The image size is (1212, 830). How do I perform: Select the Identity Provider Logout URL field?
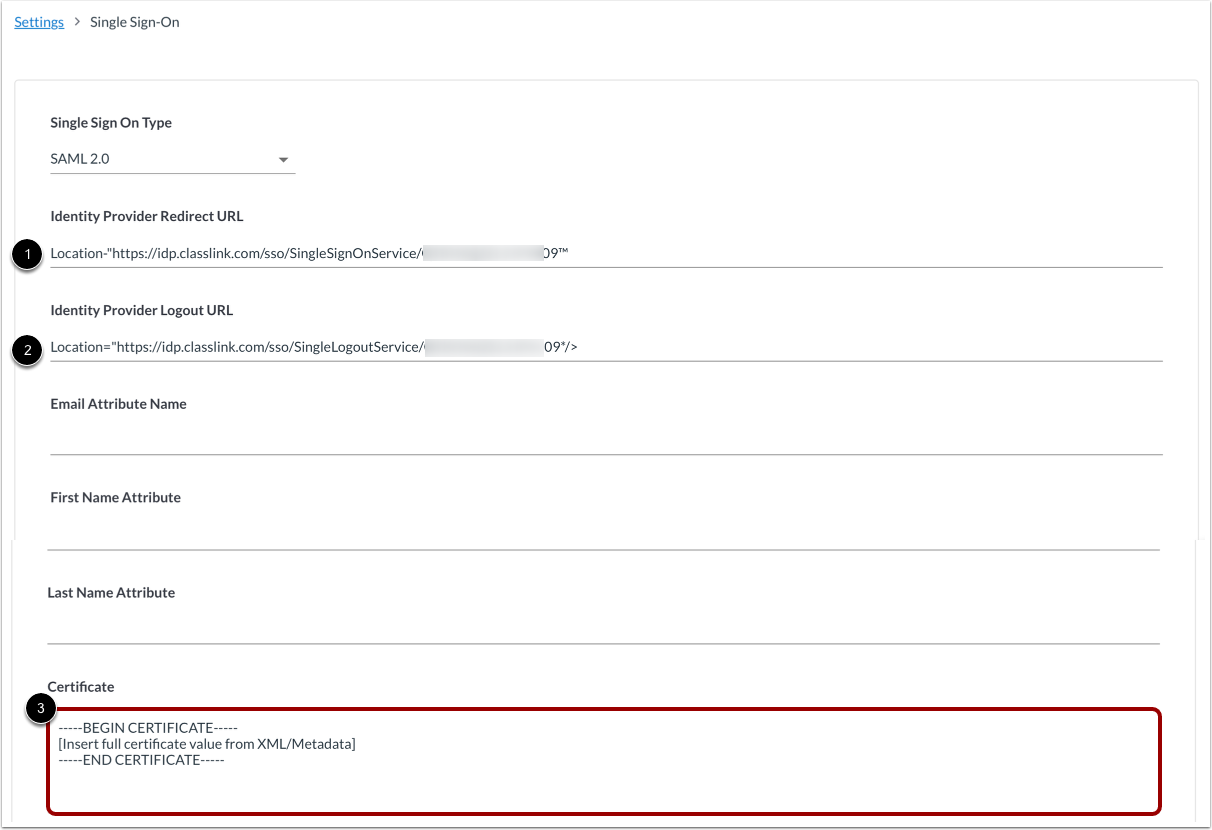600,346
